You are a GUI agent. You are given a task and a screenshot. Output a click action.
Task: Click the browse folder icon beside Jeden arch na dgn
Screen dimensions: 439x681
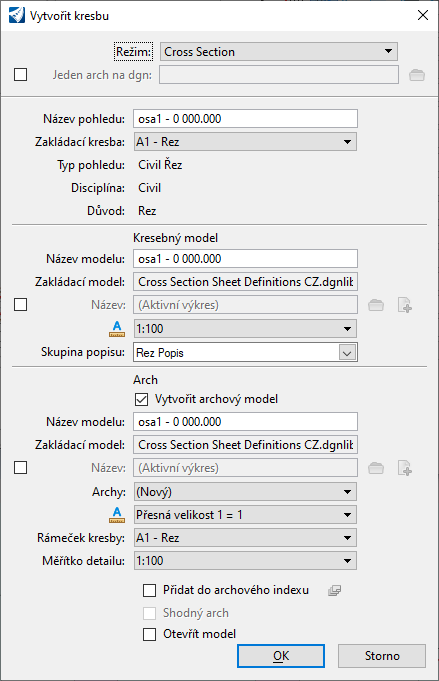417,75
